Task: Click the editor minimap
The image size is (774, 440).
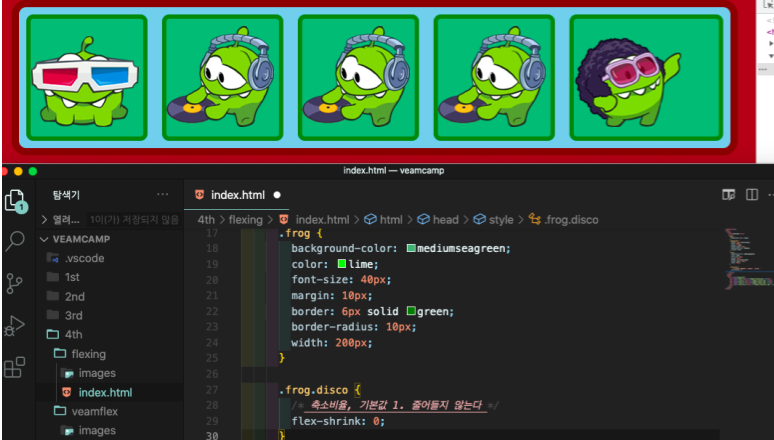Action: (x=749, y=259)
